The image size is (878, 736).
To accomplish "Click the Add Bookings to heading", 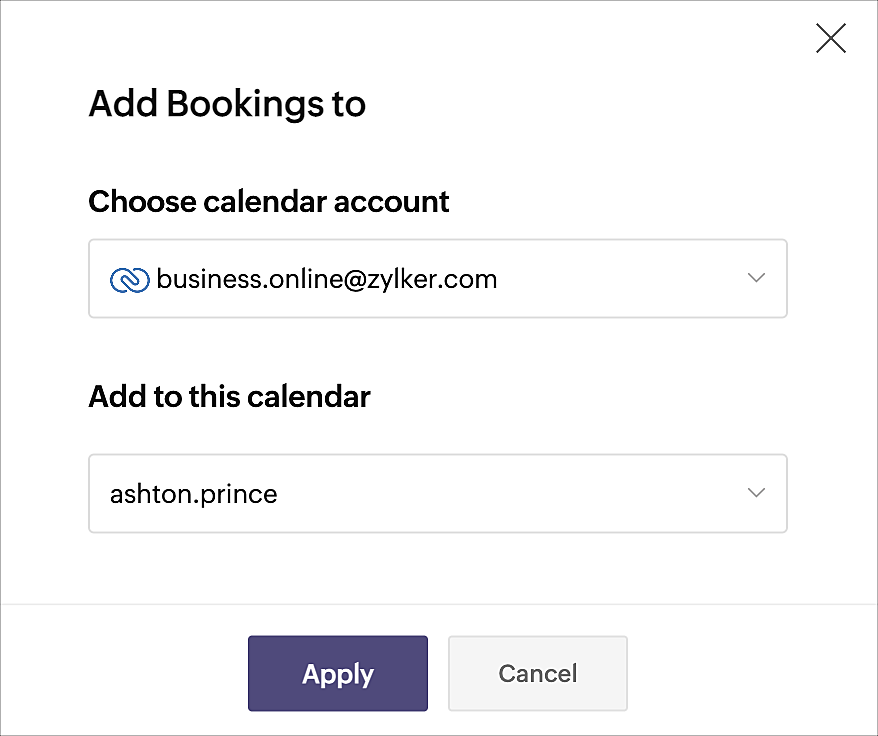I will (227, 105).
